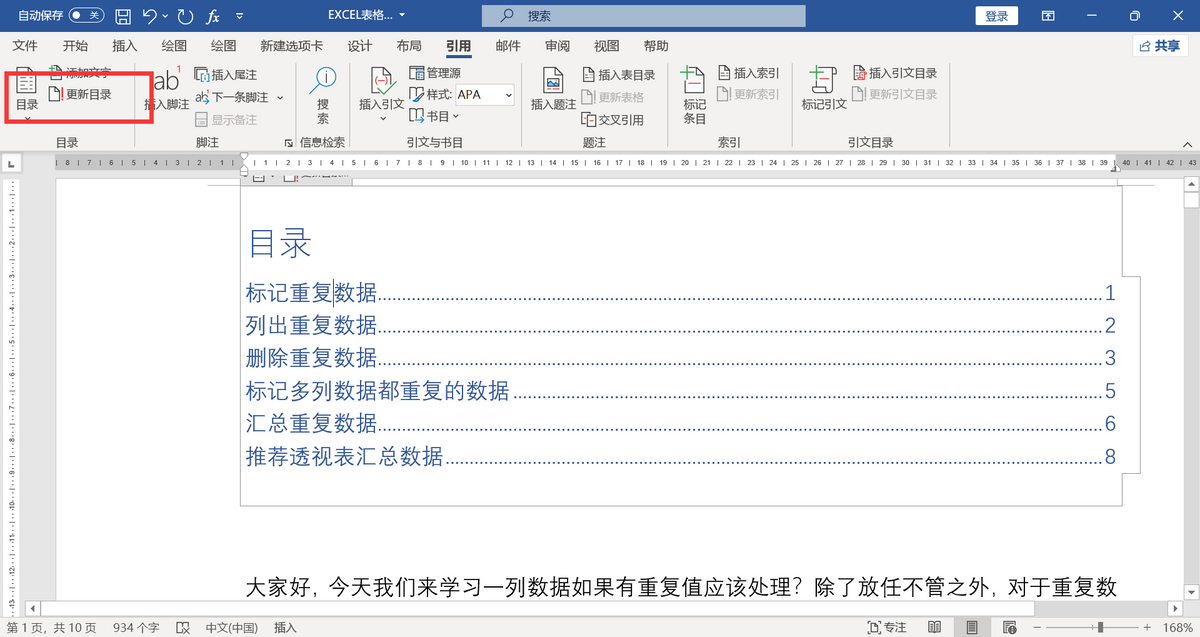Click Insert Table of Authorities icon
The height and width of the screenshot is (637, 1200).
click(x=895, y=73)
